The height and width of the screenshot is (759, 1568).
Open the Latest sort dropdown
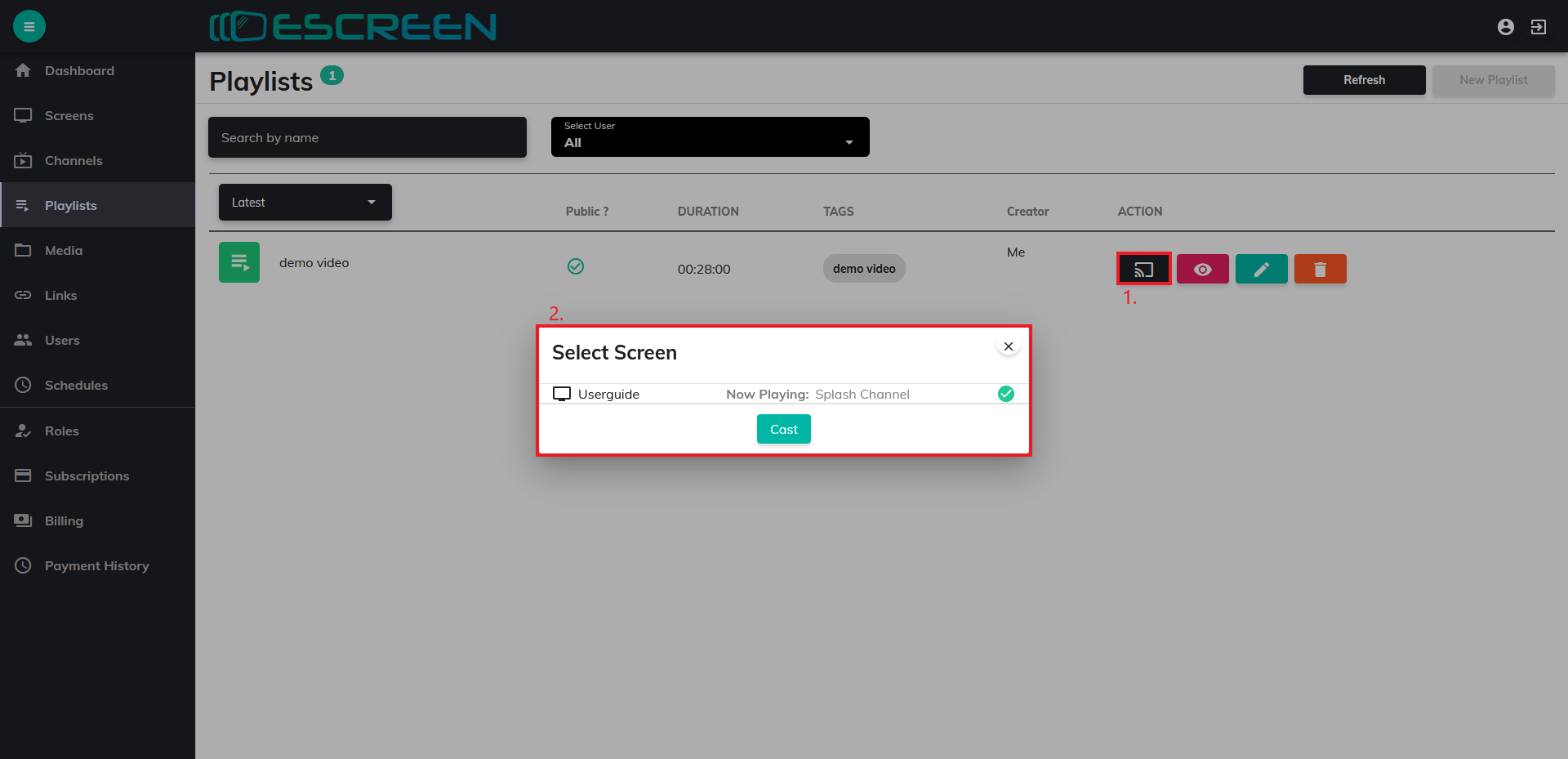[x=305, y=202]
